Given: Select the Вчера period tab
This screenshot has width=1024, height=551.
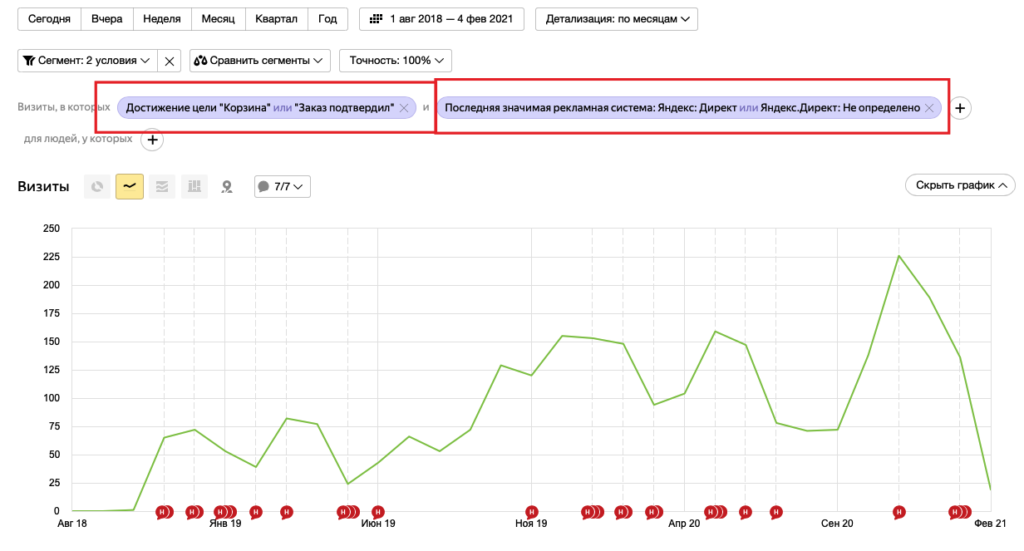Looking at the screenshot, I should pos(107,19).
